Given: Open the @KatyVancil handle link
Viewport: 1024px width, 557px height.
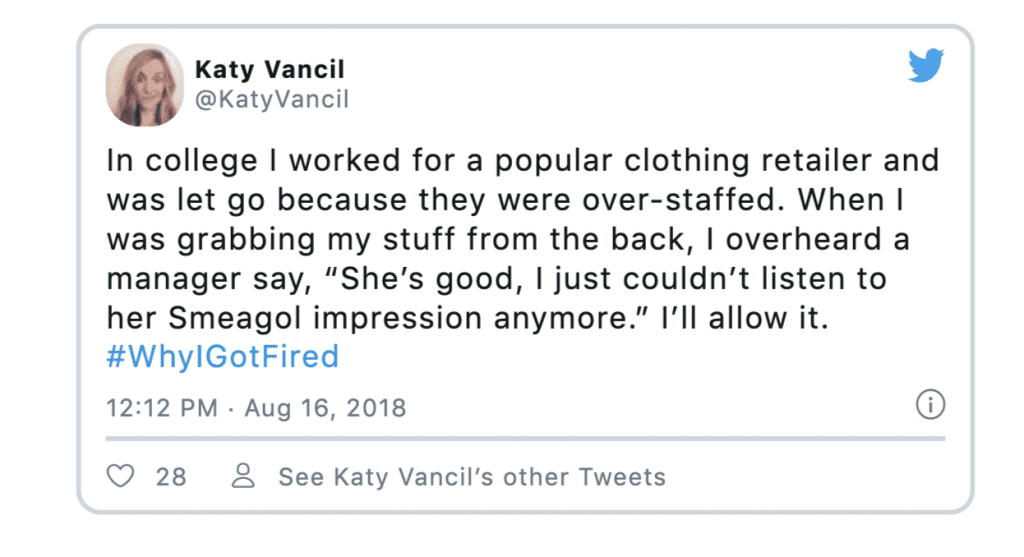Looking at the screenshot, I should [x=272, y=99].
